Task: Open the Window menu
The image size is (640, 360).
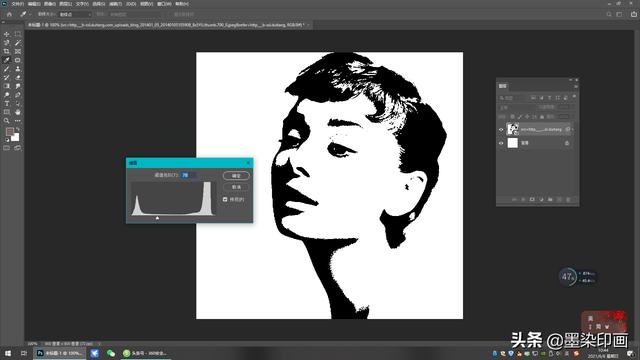Action: tap(164, 4)
